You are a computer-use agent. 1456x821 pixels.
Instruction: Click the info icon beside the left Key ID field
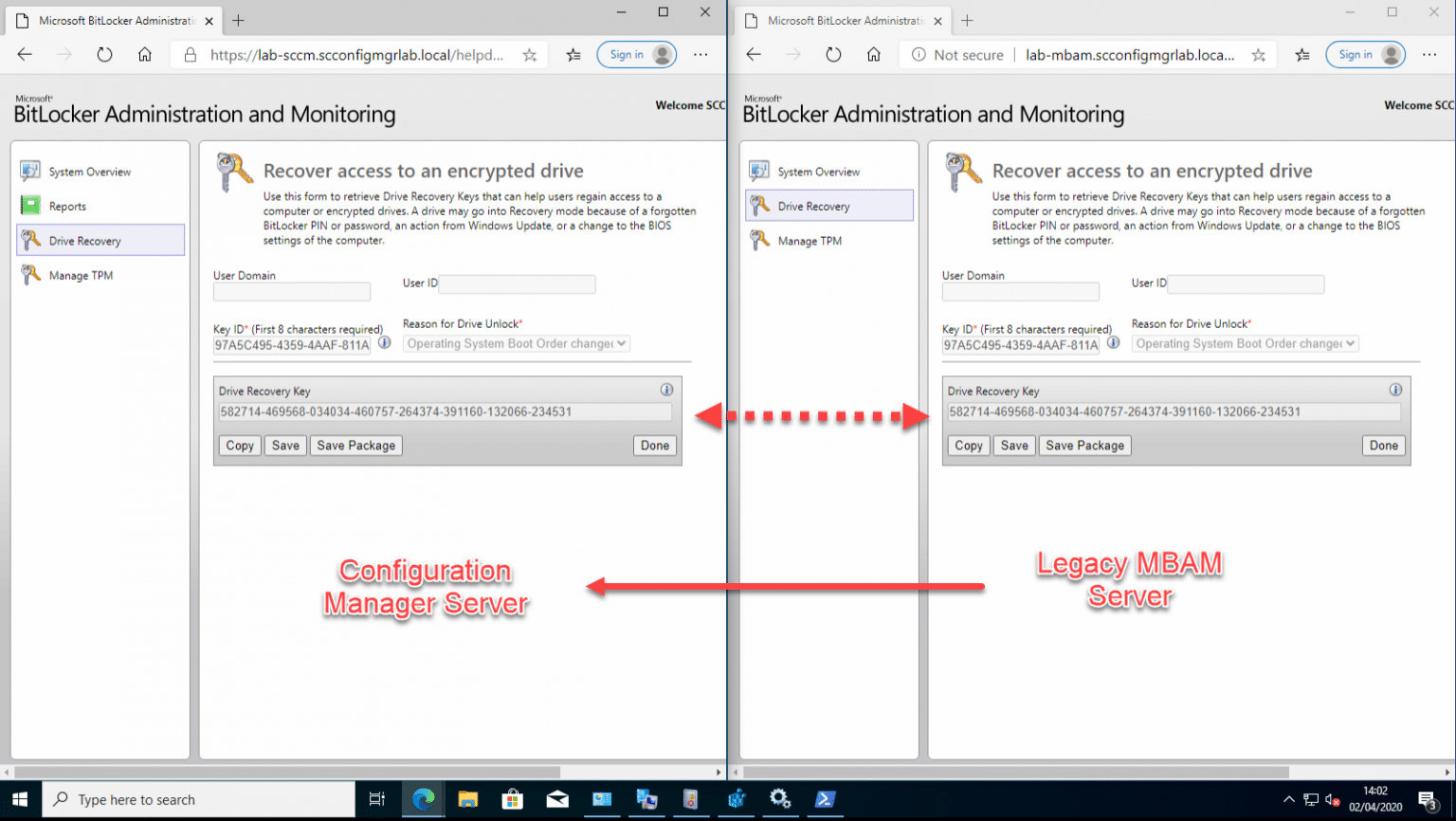coord(384,344)
